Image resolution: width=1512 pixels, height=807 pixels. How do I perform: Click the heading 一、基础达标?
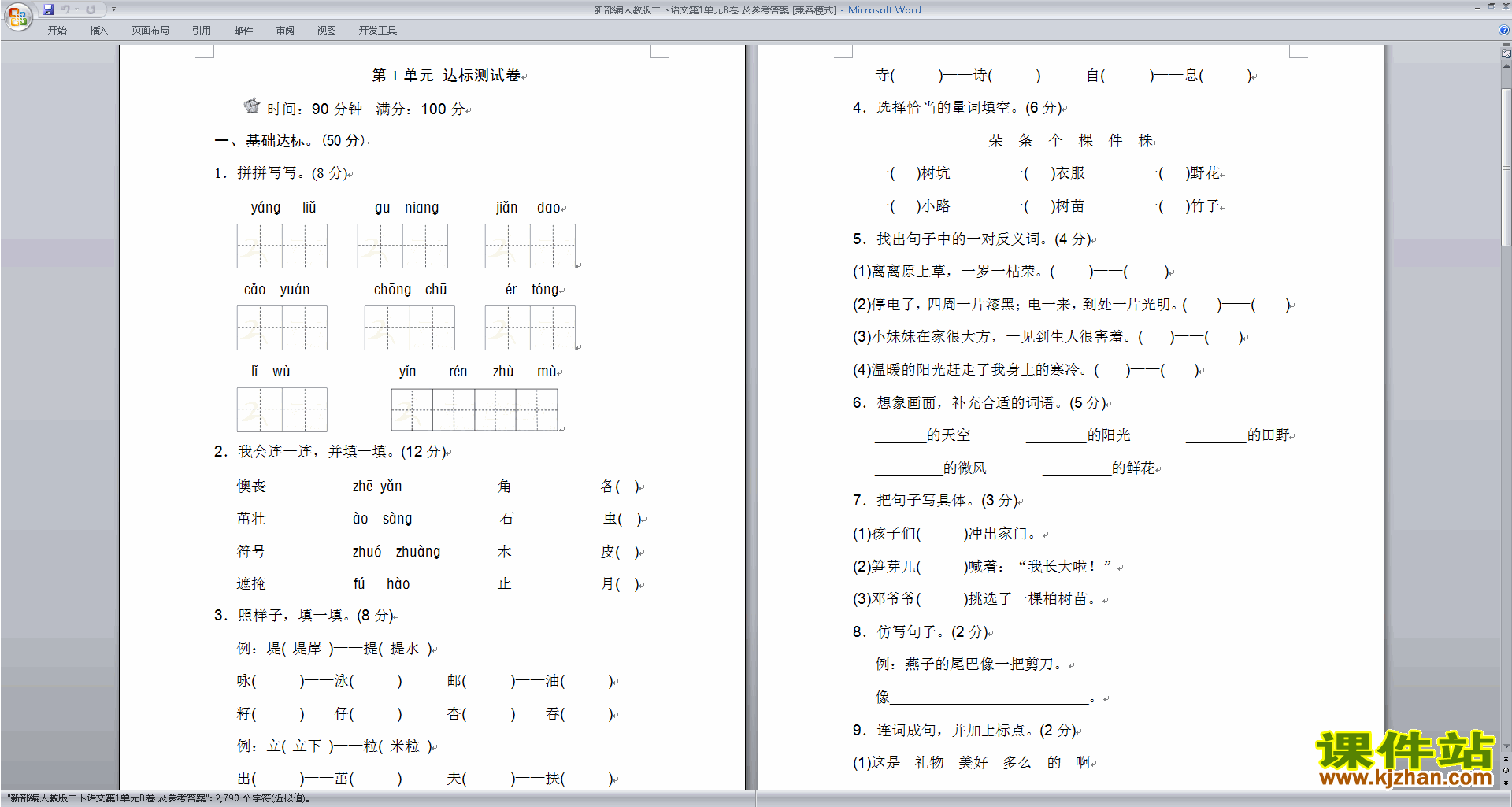click(290, 141)
